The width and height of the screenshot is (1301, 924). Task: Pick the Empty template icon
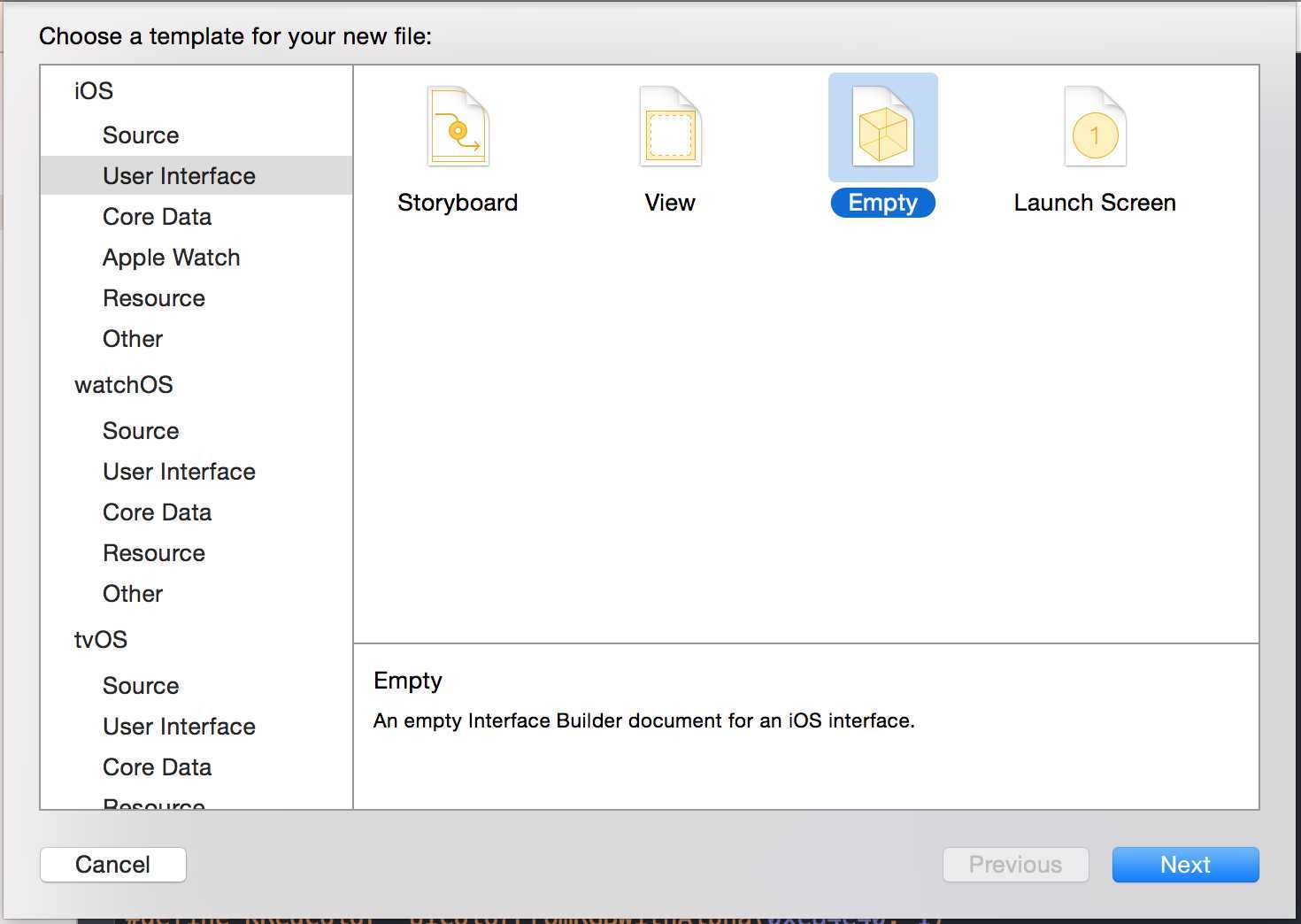tap(882, 127)
